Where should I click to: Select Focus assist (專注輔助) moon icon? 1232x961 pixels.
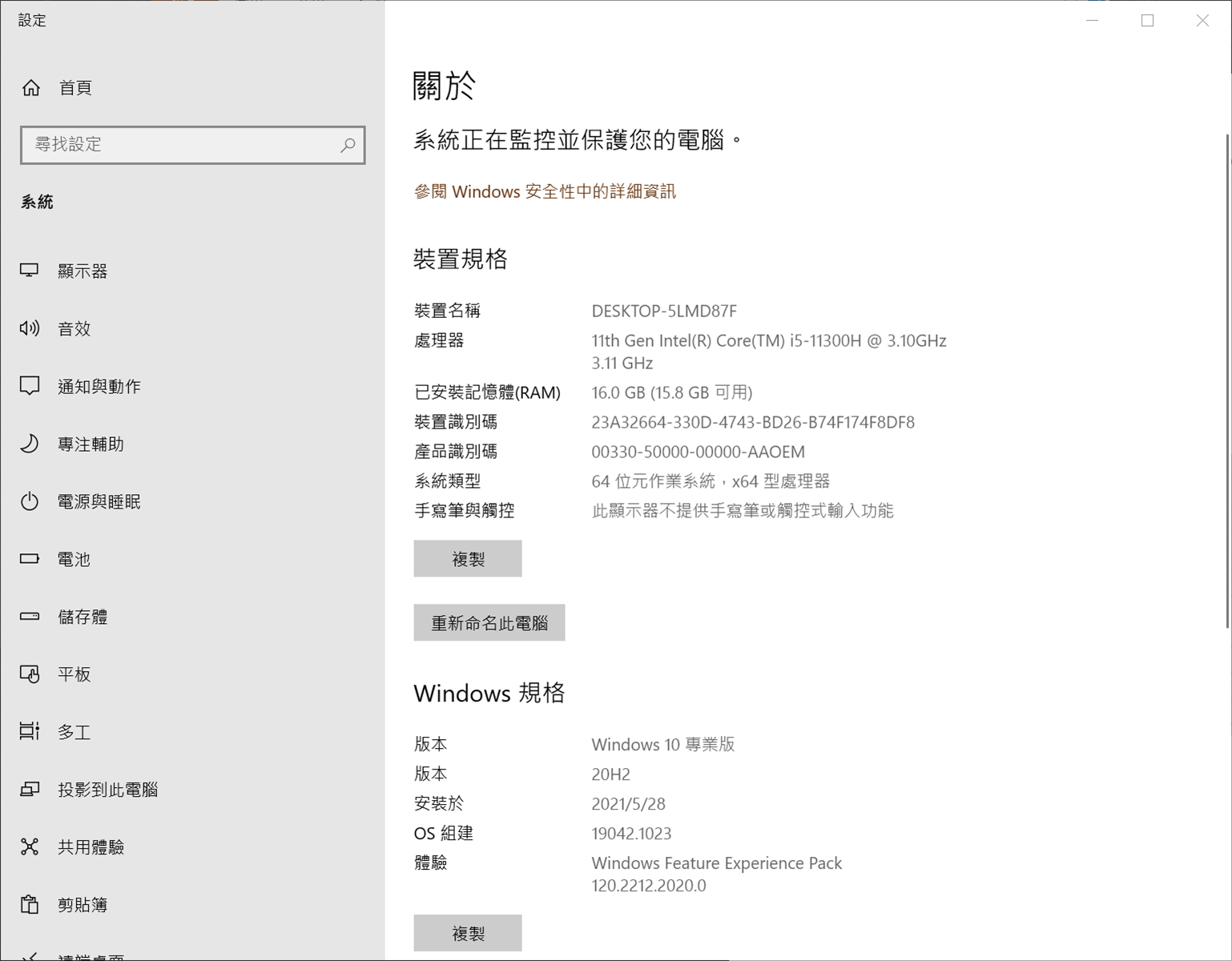(x=30, y=444)
